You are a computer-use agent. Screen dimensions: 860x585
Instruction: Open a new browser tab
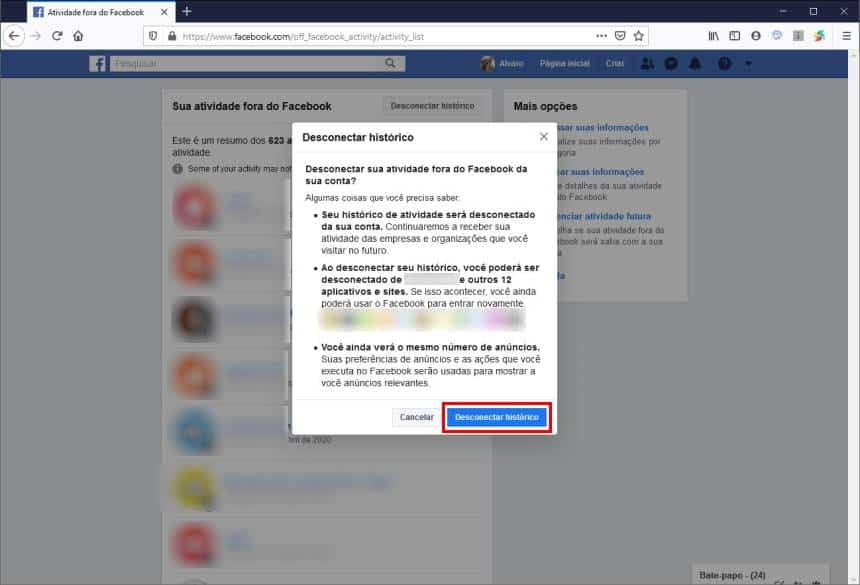(x=186, y=12)
